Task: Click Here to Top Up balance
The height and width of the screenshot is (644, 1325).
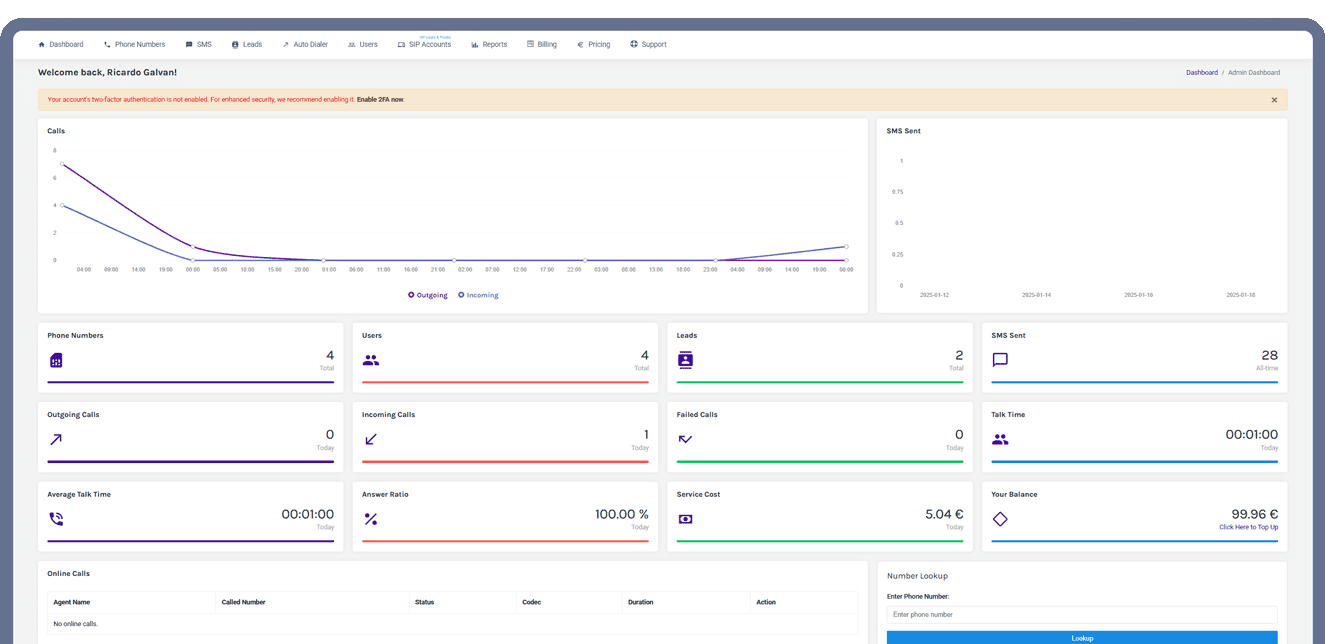Action: click(x=1248, y=527)
